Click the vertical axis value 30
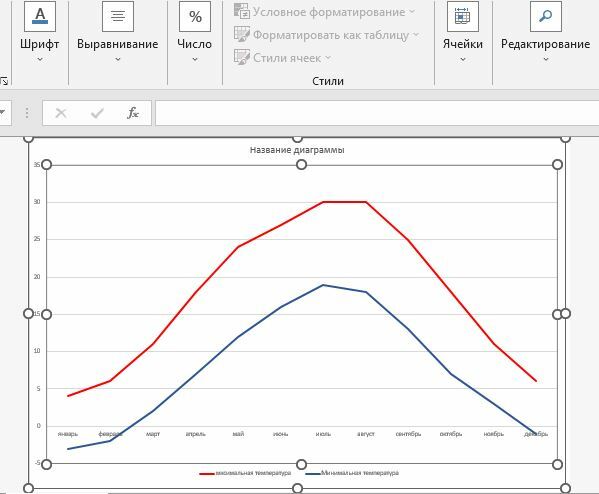 click(37, 202)
